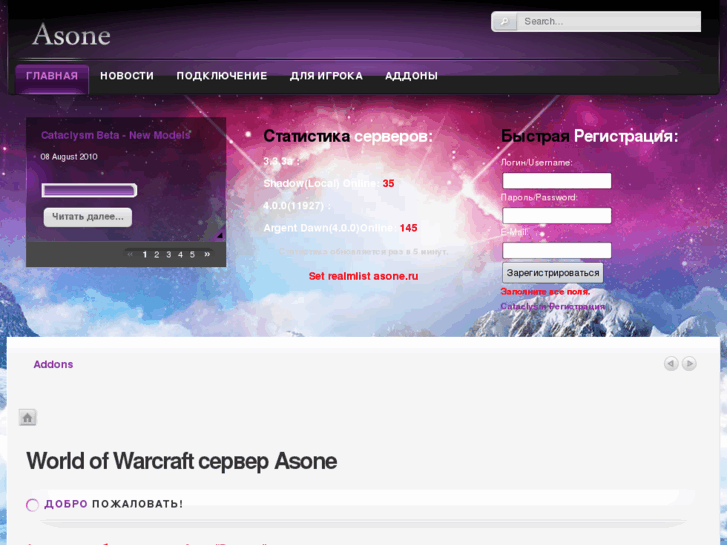
Task: Open the НОВОСТИ menu item
Action: [127, 76]
